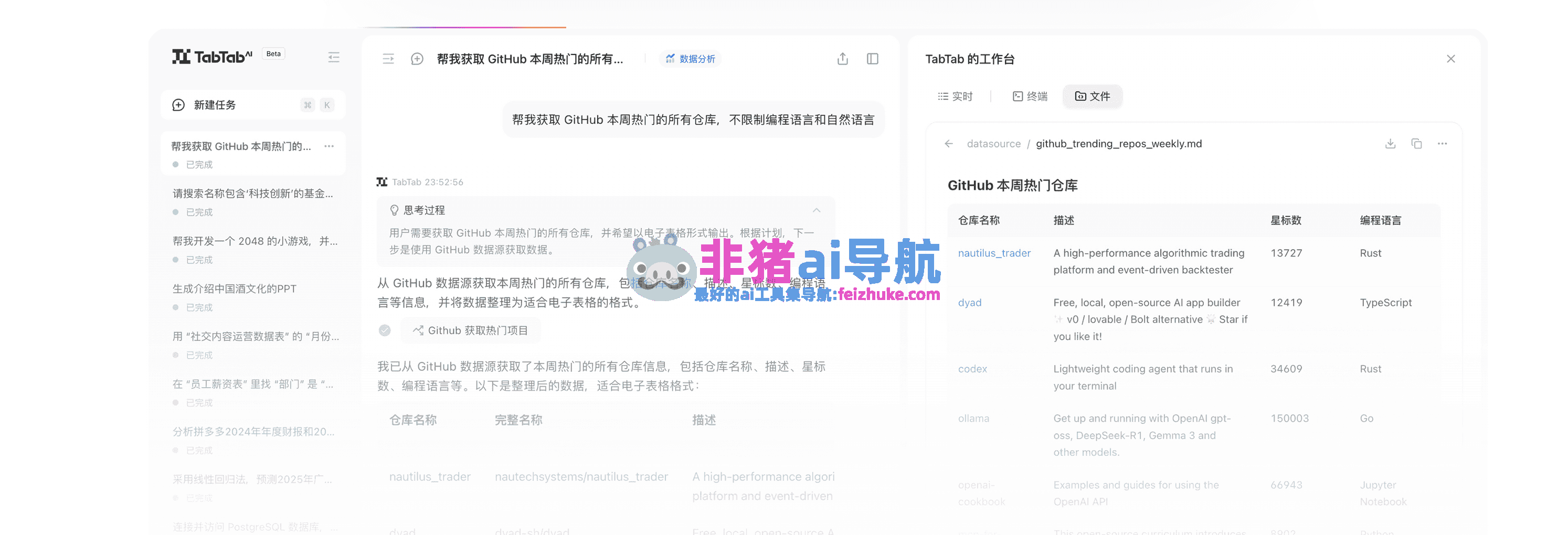Image resolution: width=1568 pixels, height=535 pixels.
Task: Switch to the 终端 tab
Action: (1030, 96)
